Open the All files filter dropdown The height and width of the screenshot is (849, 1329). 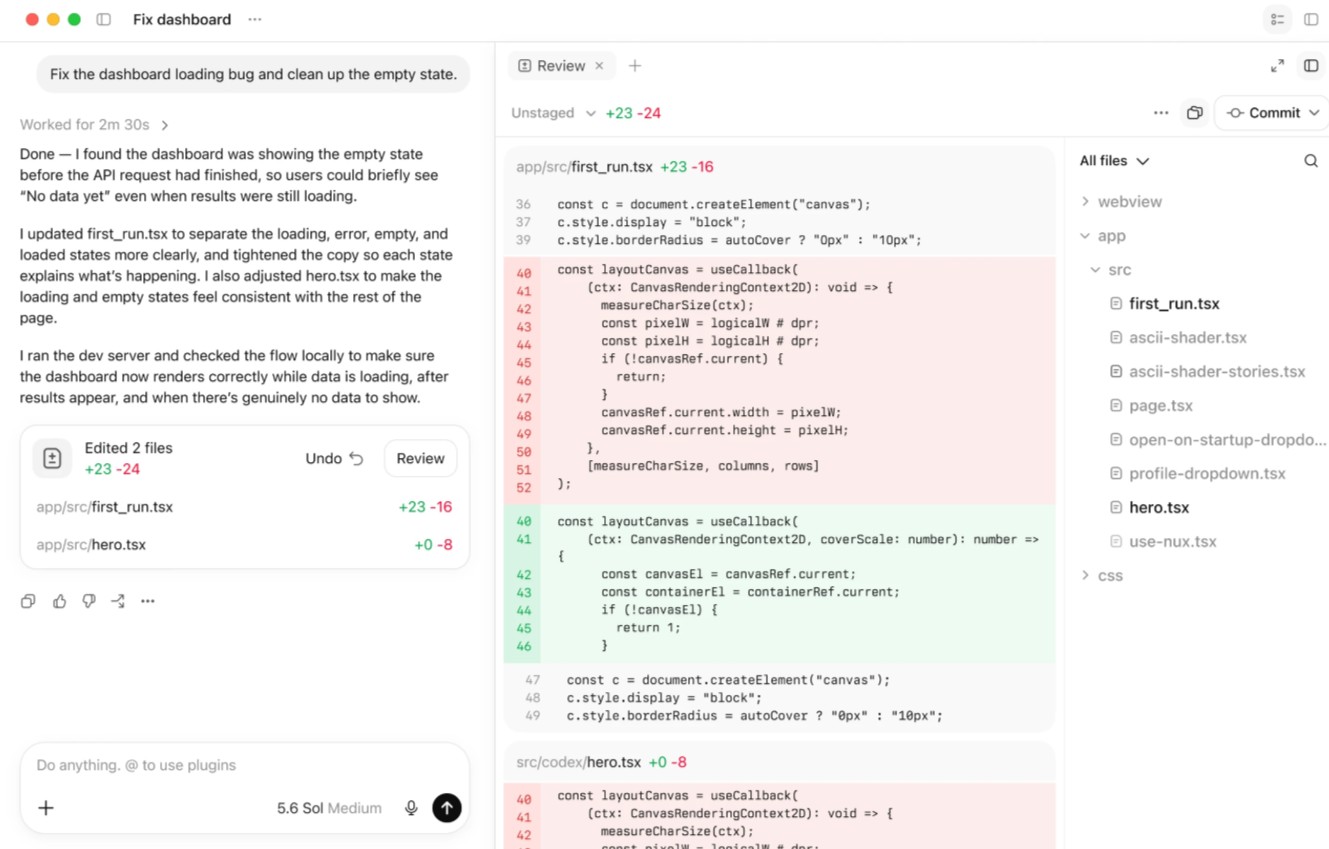pyautogui.click(x=1114, y=161)
